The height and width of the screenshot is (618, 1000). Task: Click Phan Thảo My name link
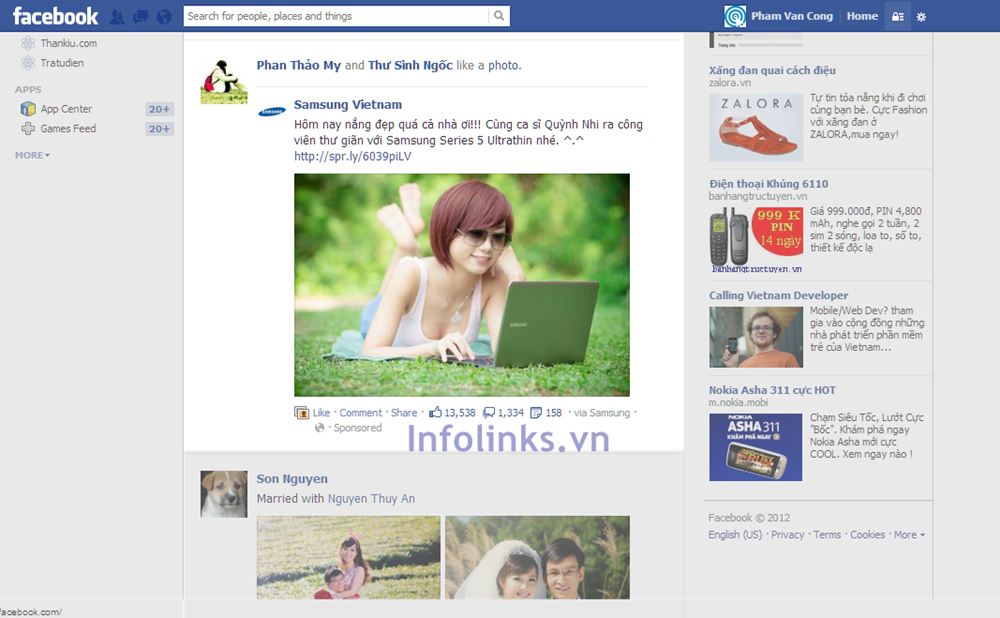point(298,65)
